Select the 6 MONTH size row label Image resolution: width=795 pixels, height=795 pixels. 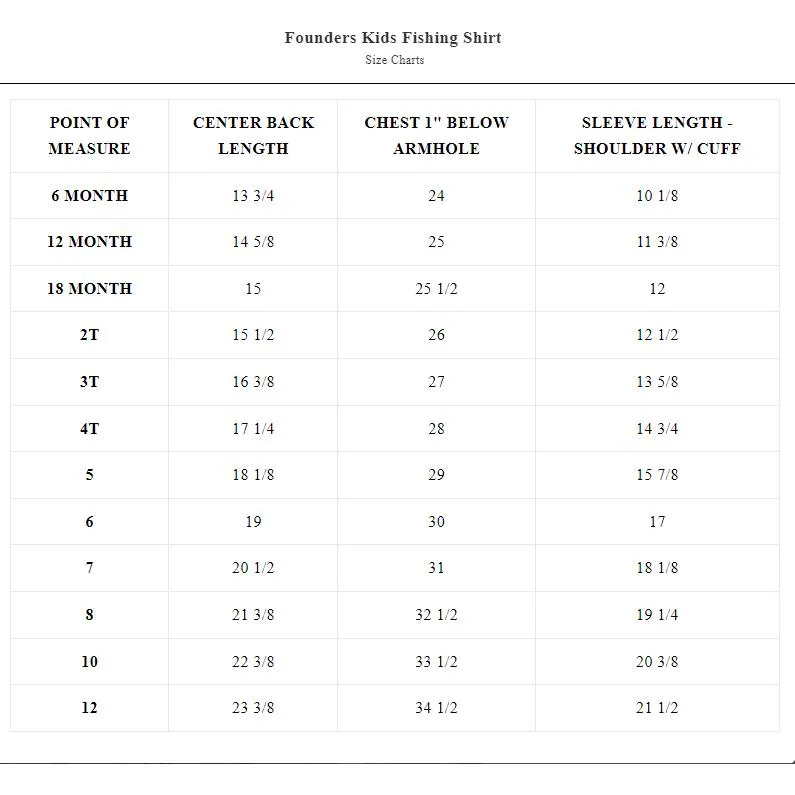[x=89, y=196]
